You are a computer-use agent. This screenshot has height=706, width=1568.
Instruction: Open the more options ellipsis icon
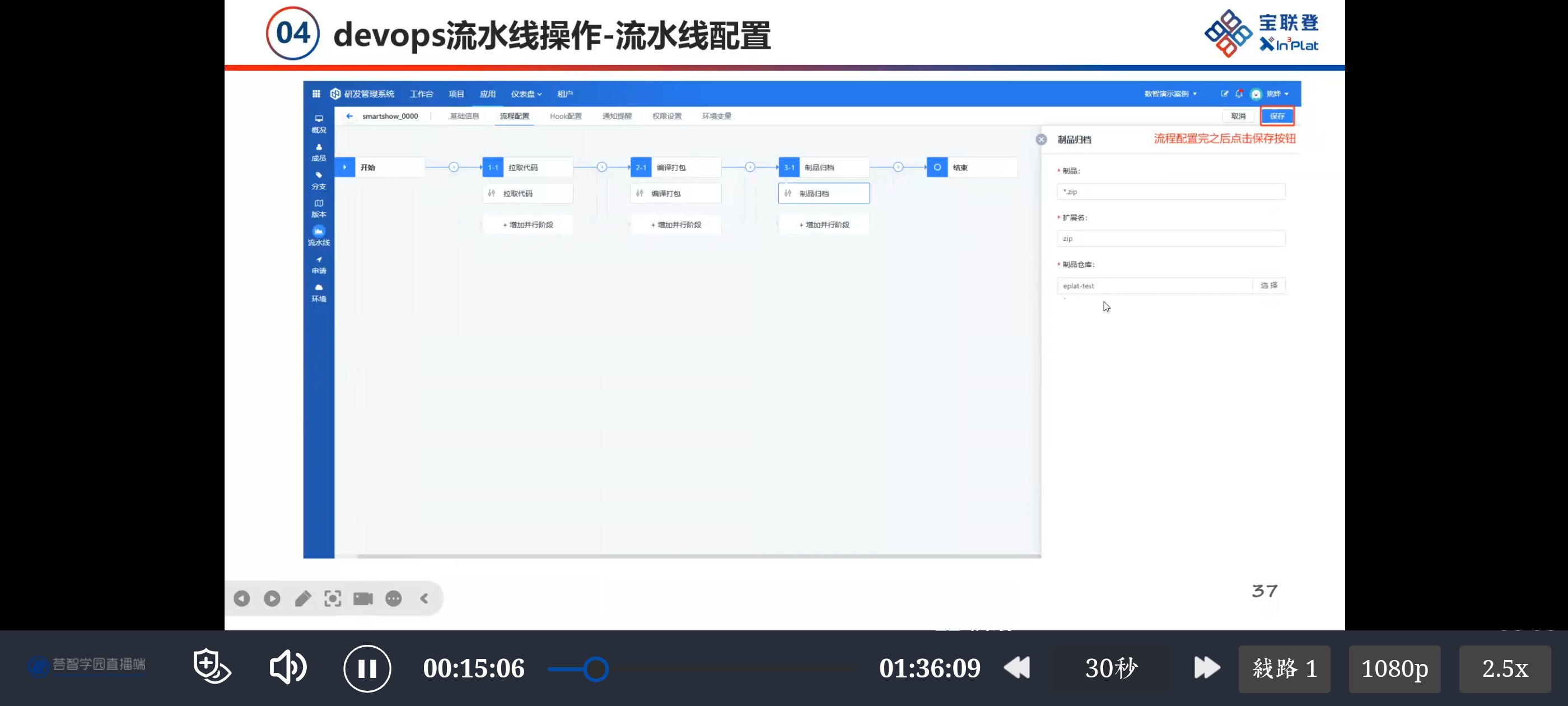[x=393, y=599]
